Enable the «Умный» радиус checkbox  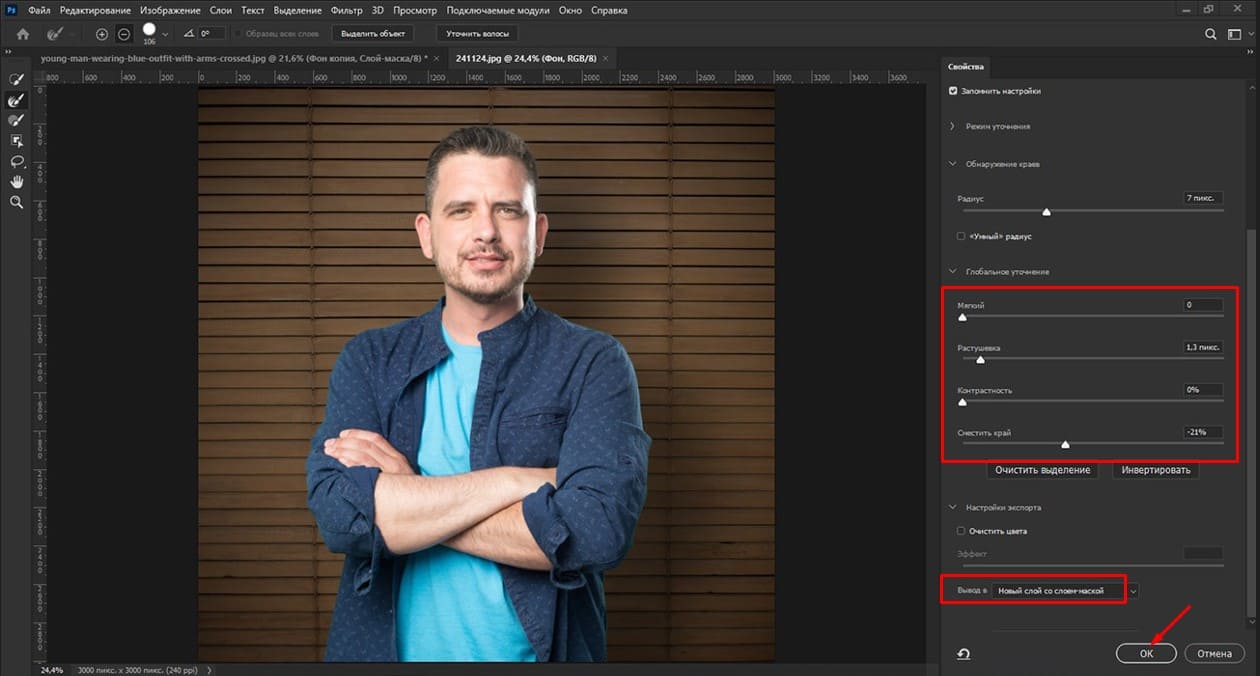click(961, 237)
